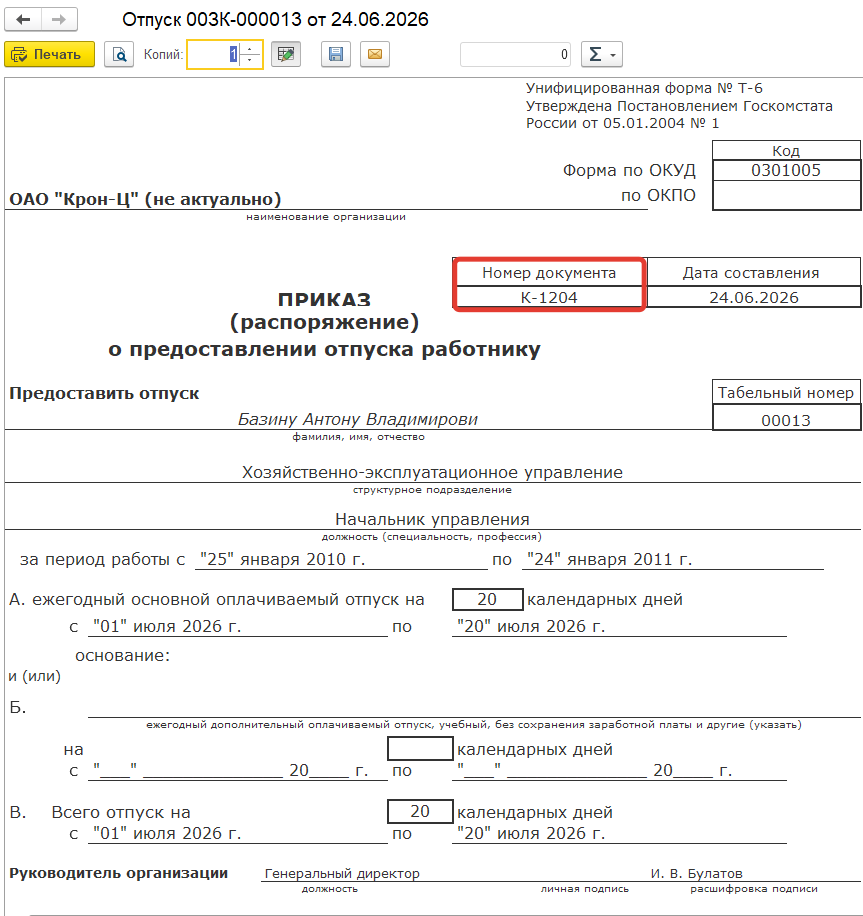Select organization name "ОАО "Крон-Ц" (не актуально)"

point(145,199)
